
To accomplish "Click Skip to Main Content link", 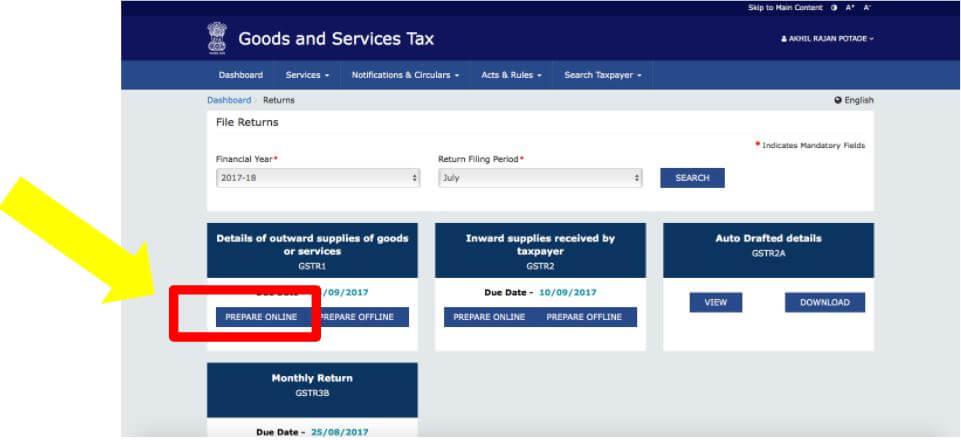I will point(785,8).
